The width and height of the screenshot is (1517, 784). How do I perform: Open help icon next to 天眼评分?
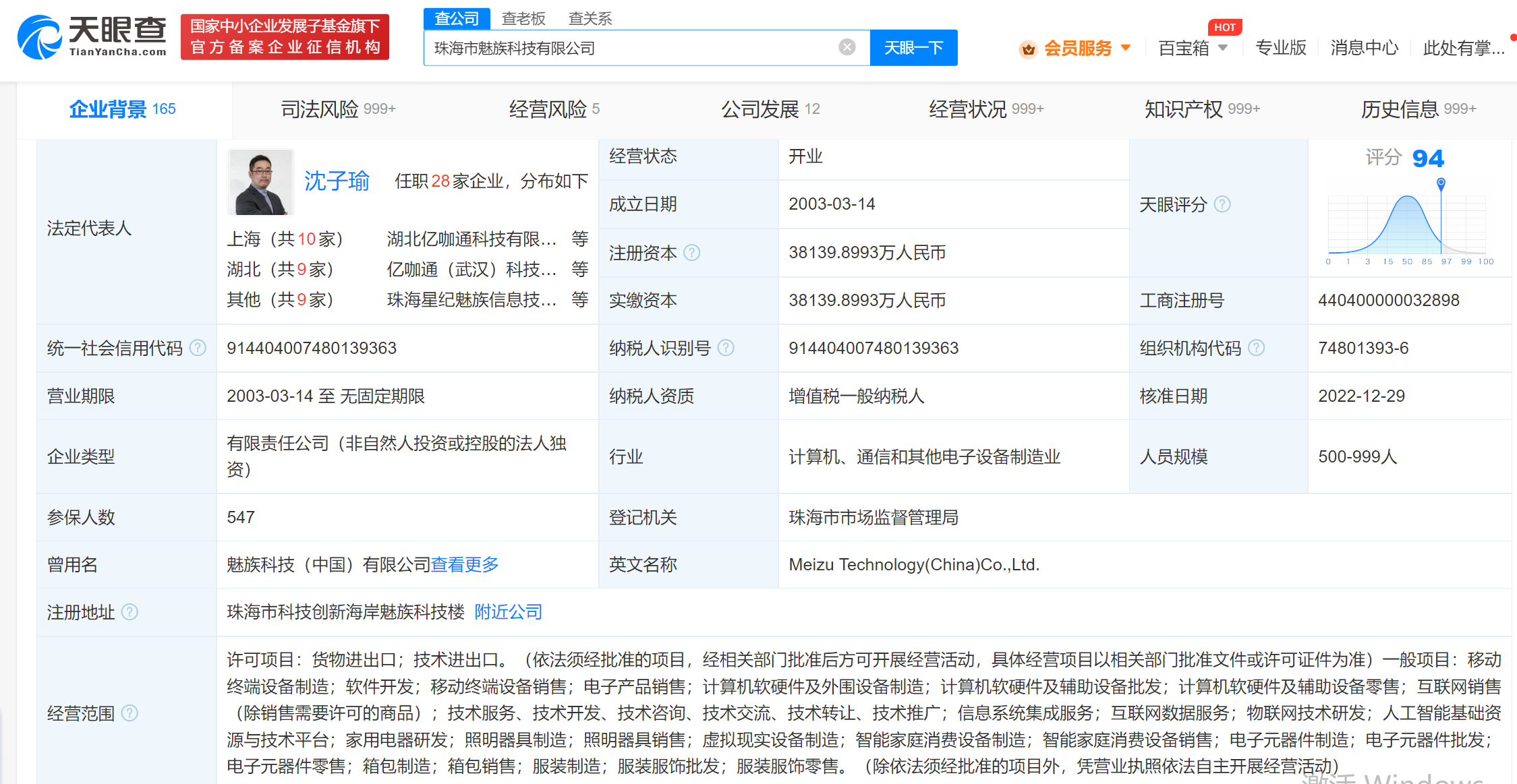click(x=1222, y=204)
